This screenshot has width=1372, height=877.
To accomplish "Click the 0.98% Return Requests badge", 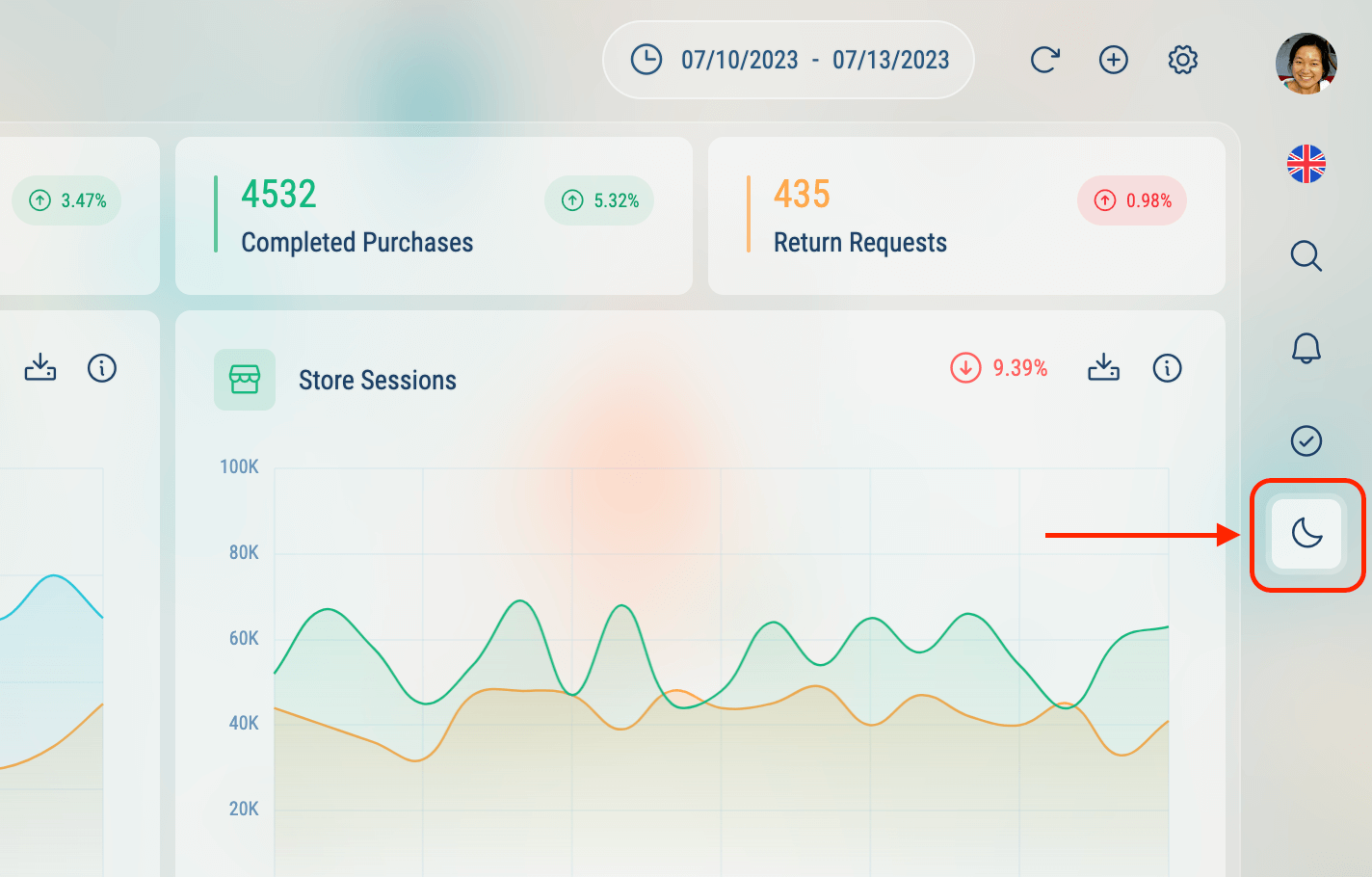I will (x=1132, y=200).
